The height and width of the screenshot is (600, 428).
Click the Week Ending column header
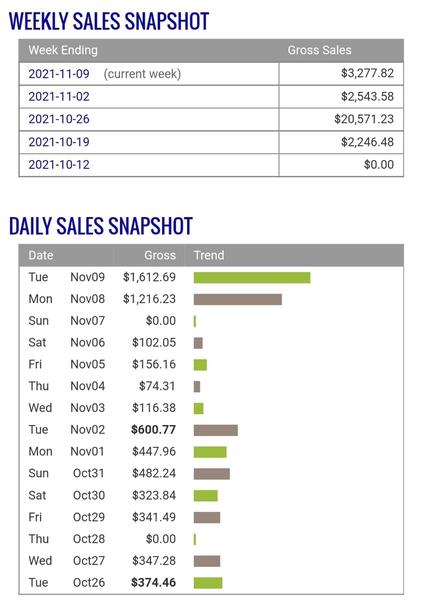(x=63, y=50)
